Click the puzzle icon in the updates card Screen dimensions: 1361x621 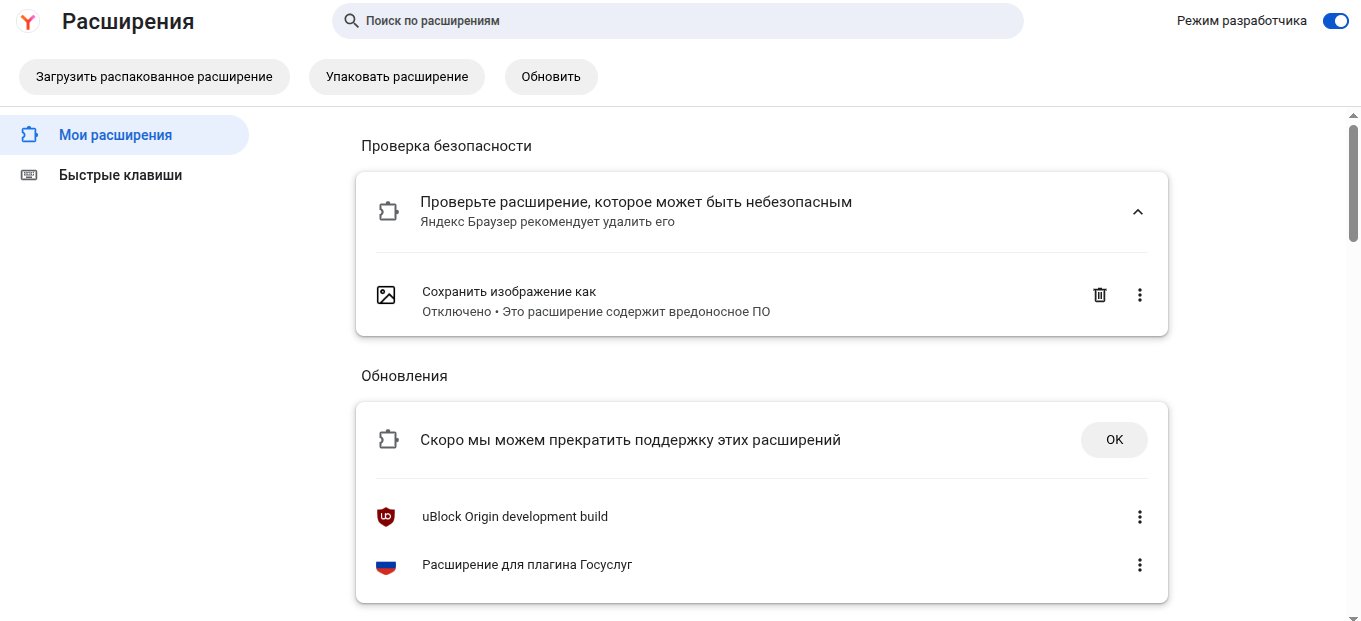(x=388, y=440)
